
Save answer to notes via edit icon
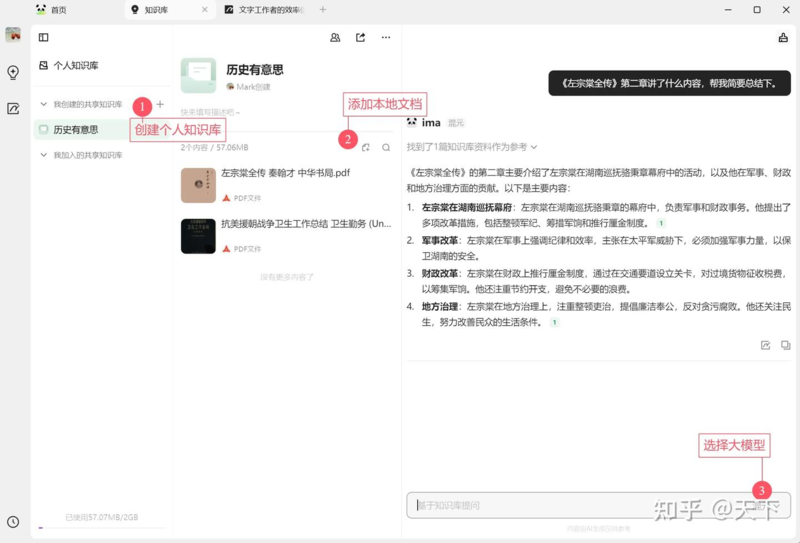point(765,345)
